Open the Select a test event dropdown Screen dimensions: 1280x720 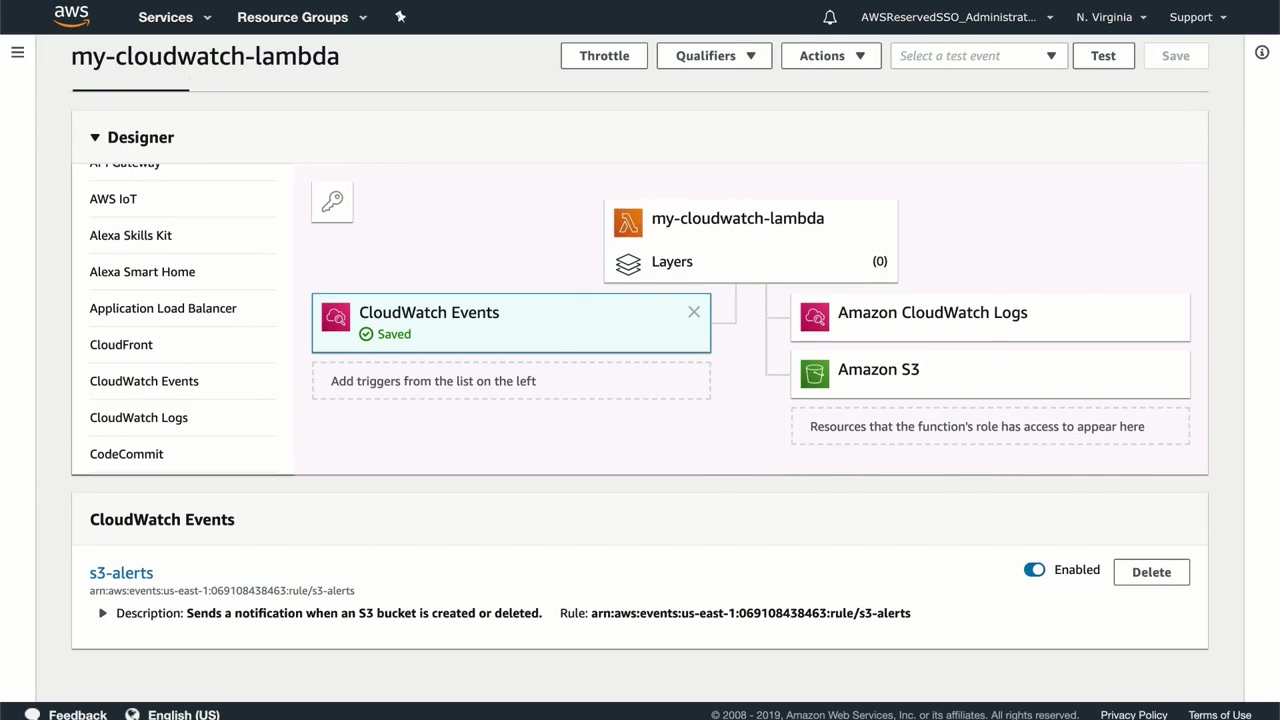pyautogui.click(x=979, y=56)
